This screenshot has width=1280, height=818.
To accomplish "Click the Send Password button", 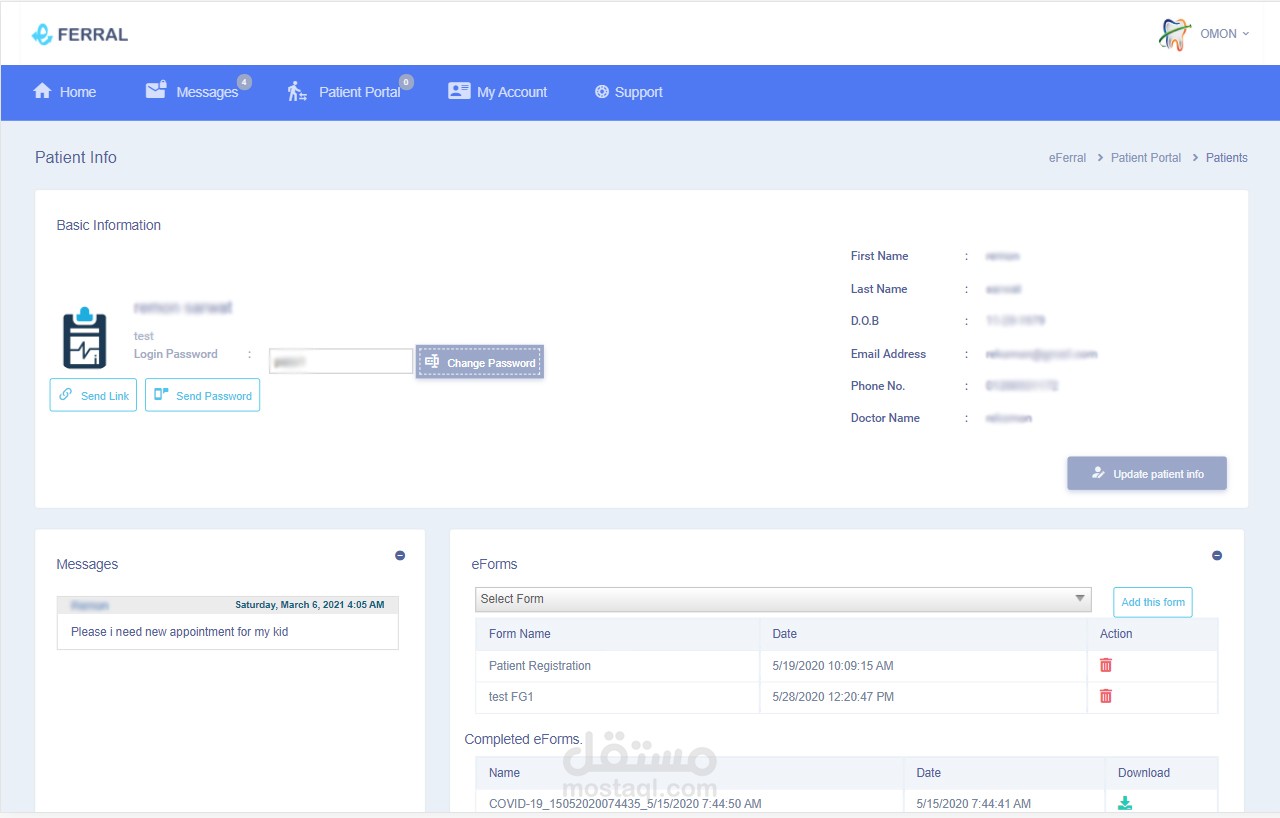I will (202, 395).
